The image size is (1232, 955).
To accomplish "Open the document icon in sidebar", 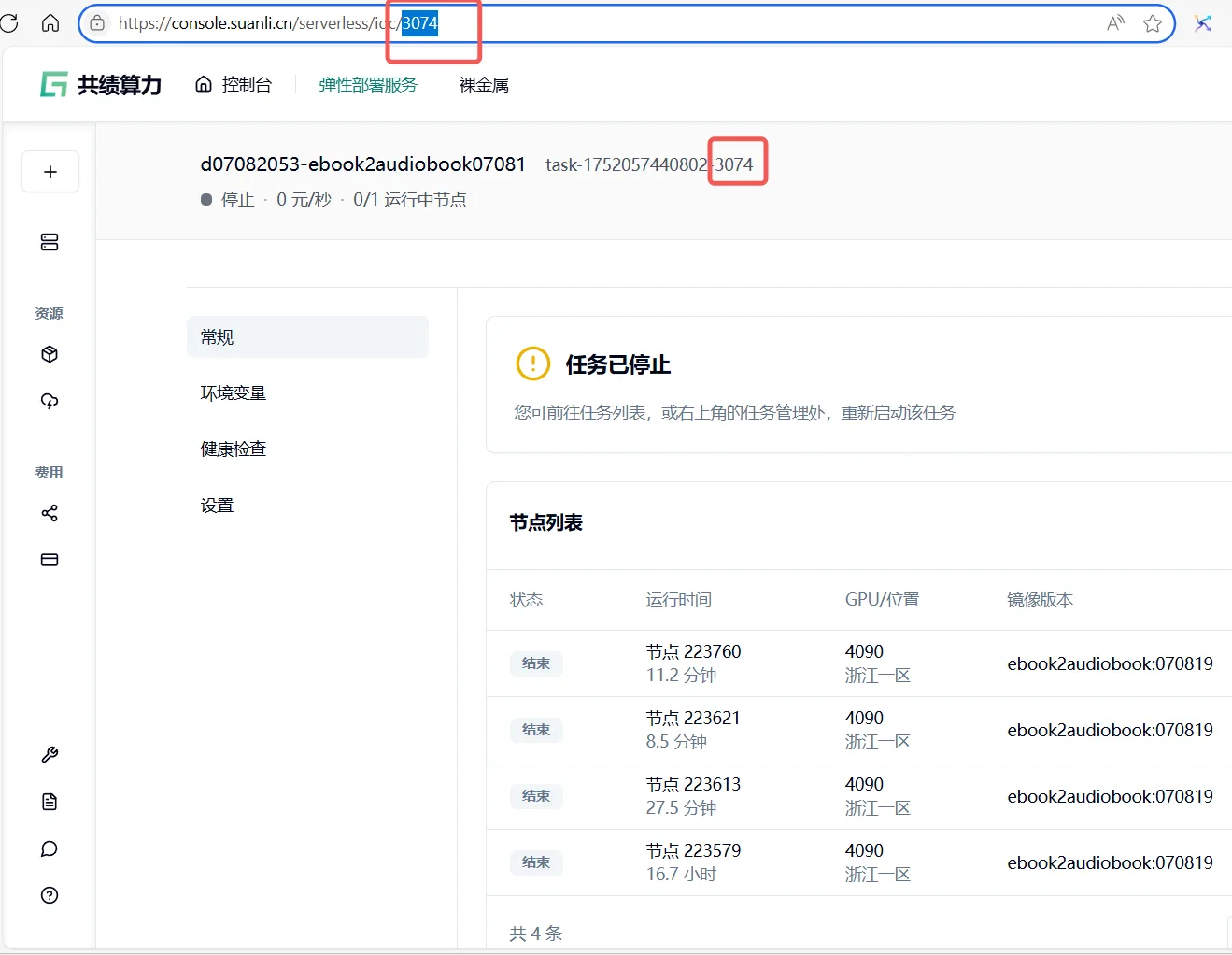I will point(50,802).
